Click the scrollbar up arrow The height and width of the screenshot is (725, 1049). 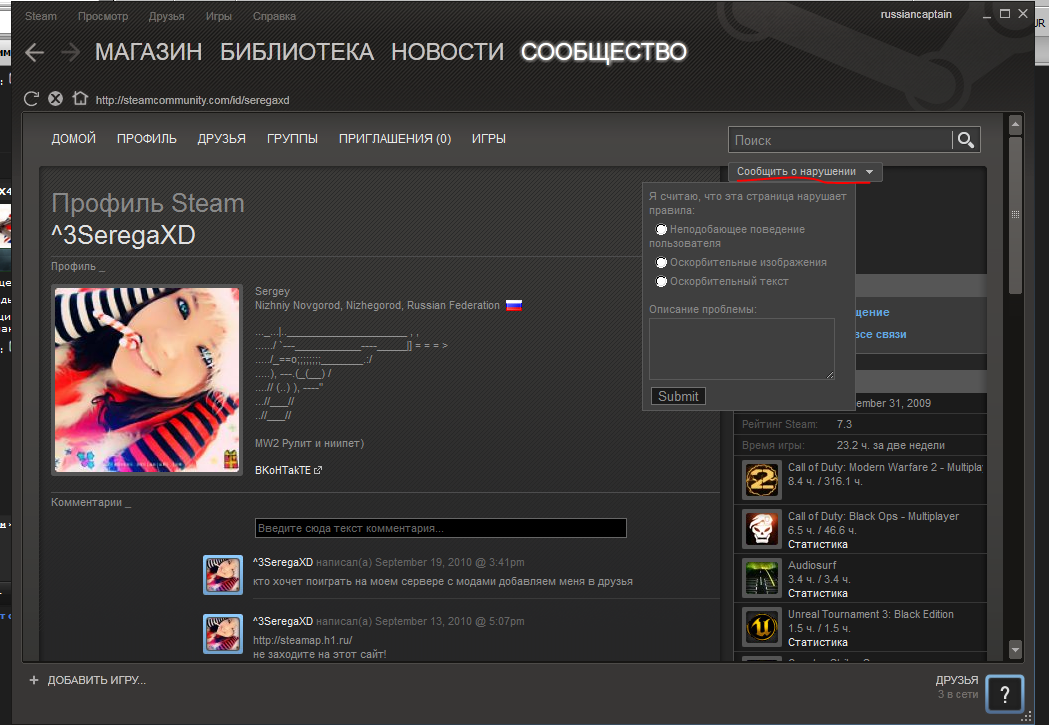[1015, 124]
